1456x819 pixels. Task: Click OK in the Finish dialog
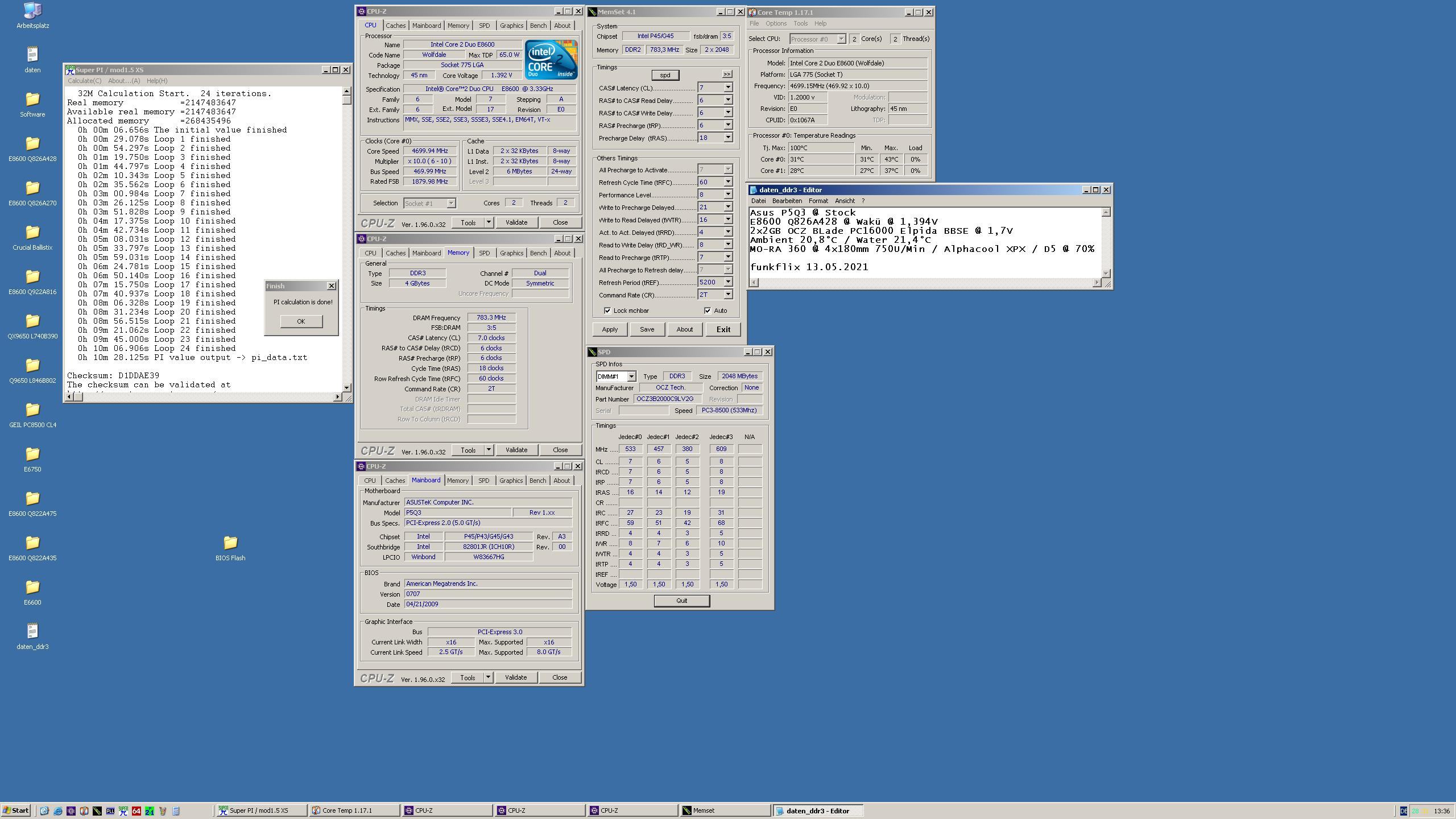coord(301,321)
